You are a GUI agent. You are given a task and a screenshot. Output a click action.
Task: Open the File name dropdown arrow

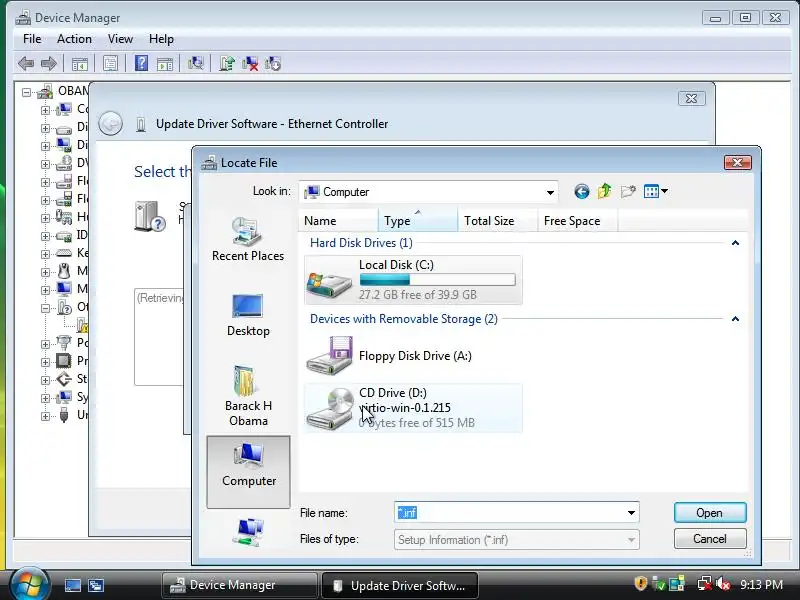[631, 512]
